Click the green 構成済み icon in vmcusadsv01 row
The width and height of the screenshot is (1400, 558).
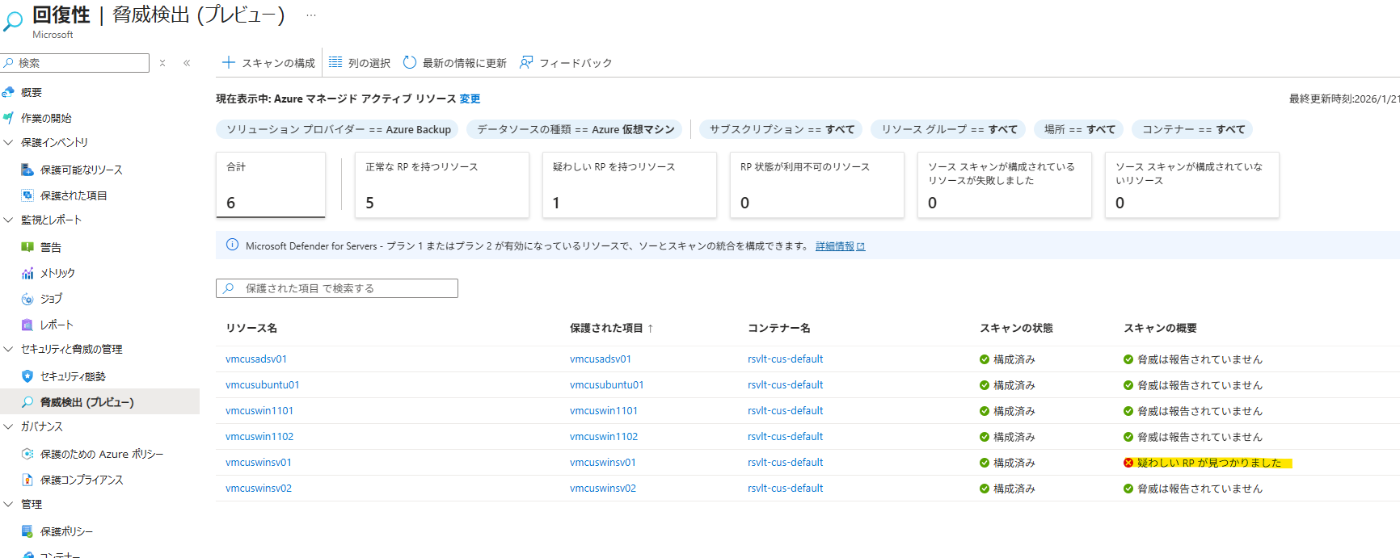[x=985, y=359]
